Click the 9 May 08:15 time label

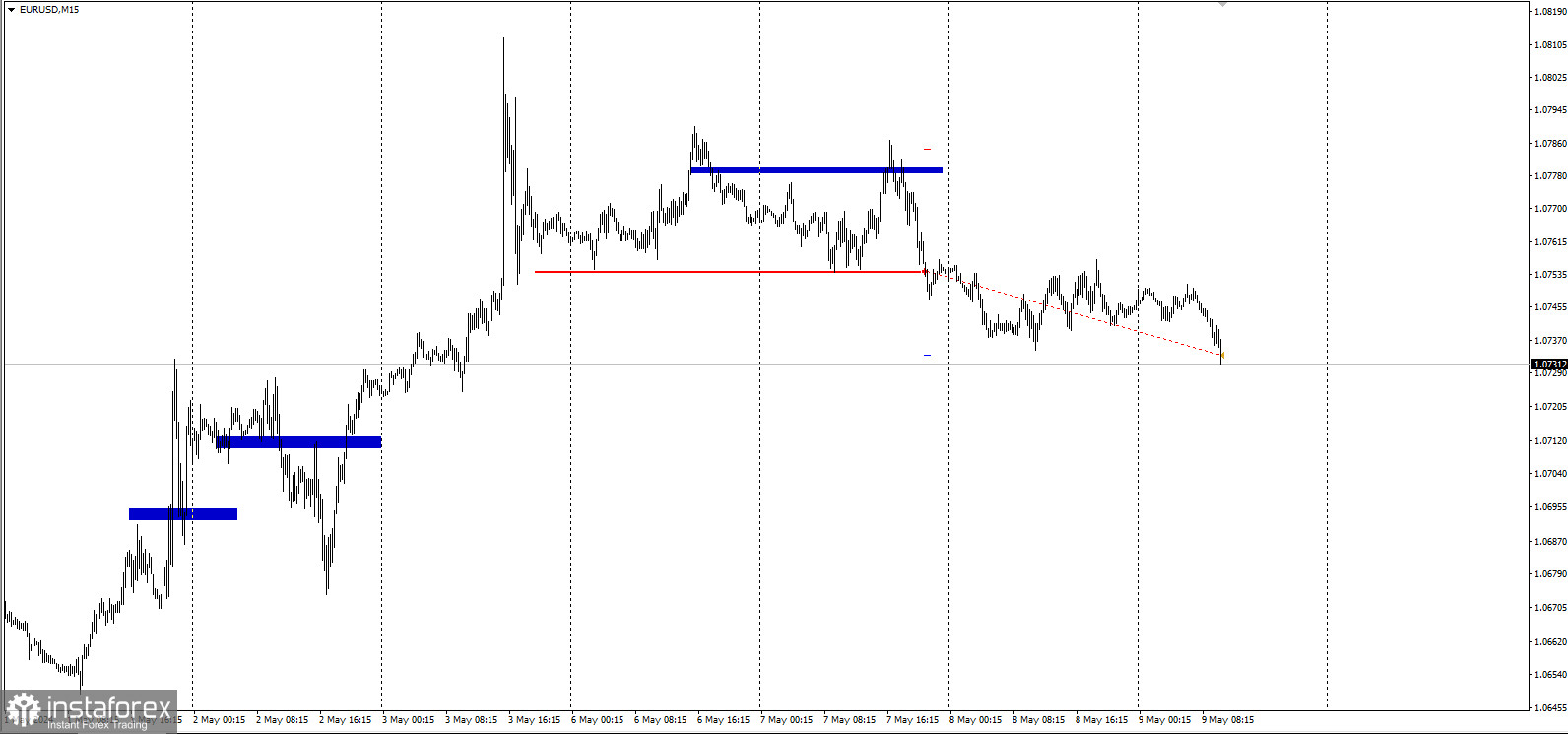(x=1228, y=719)
